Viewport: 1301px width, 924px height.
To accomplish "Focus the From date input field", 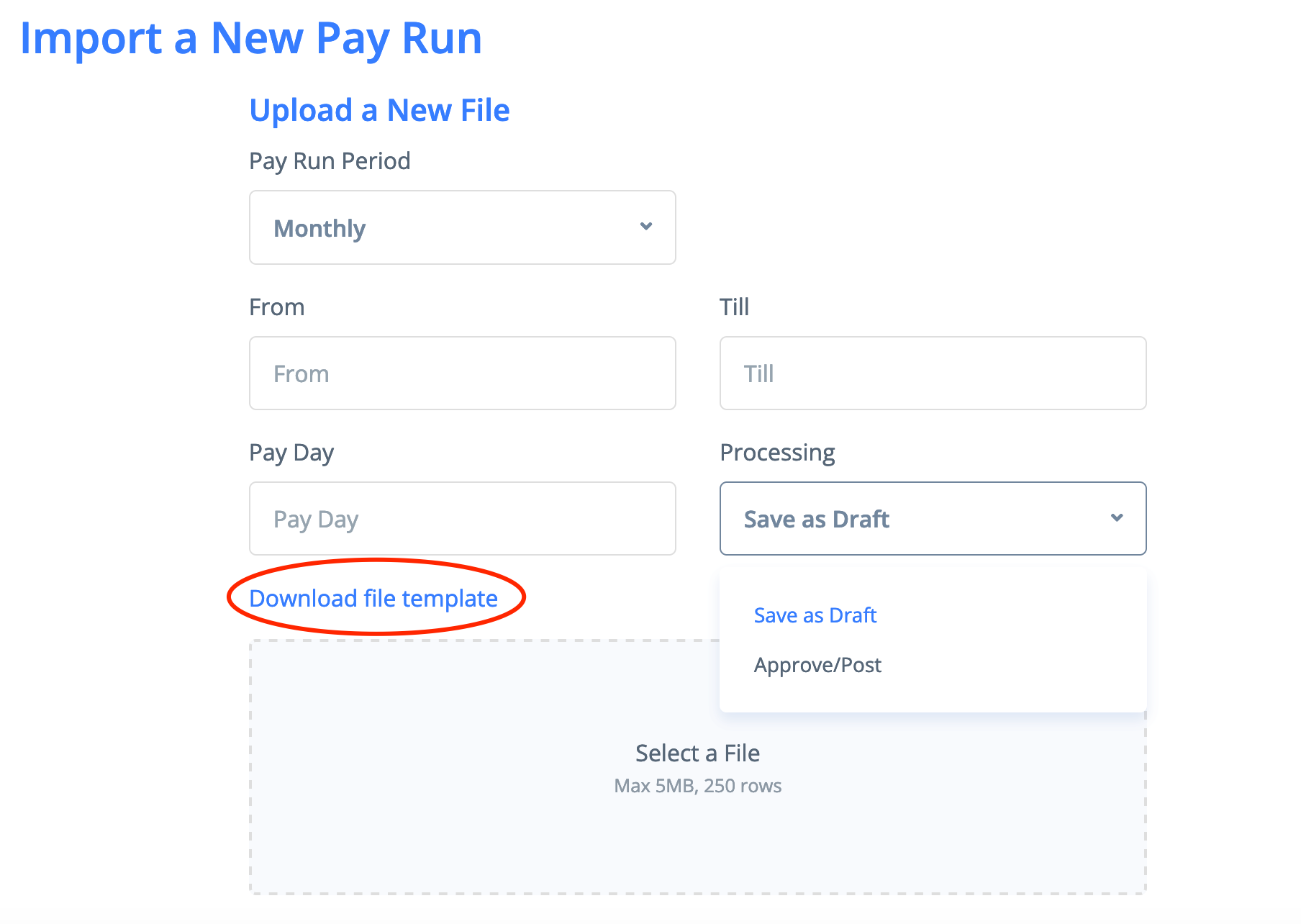I will 462,373.
